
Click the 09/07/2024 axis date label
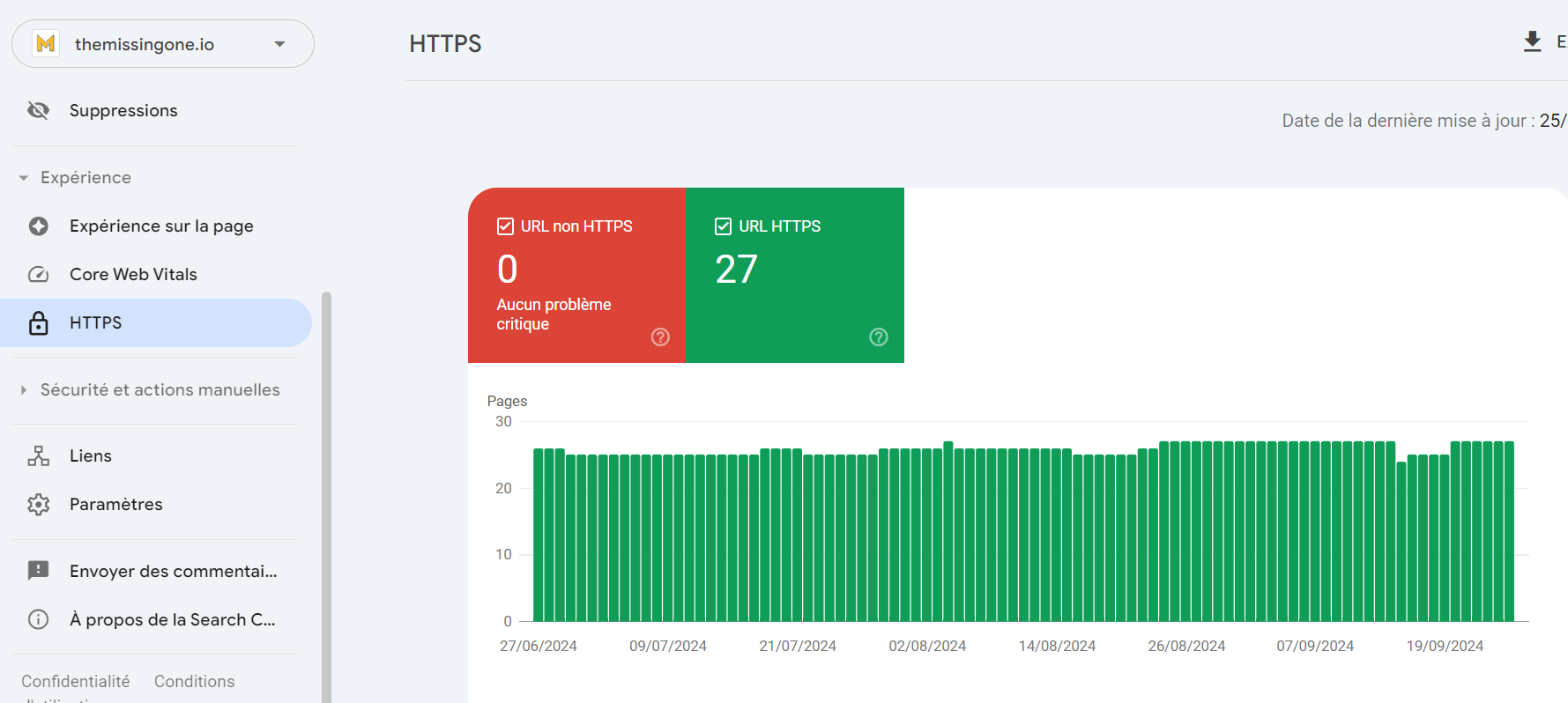(668, 646)
